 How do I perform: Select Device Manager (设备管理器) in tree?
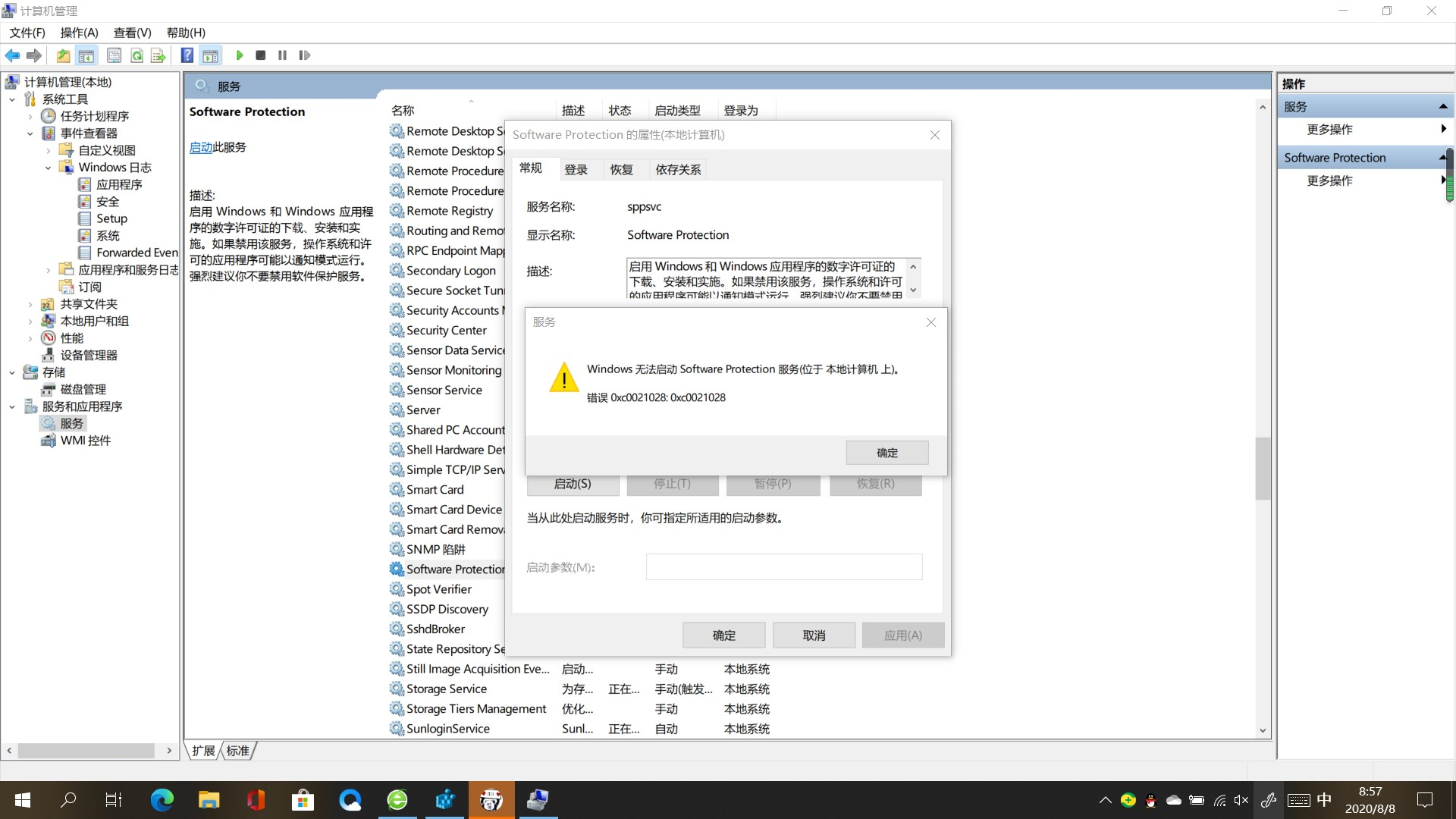tap(88, 355)
